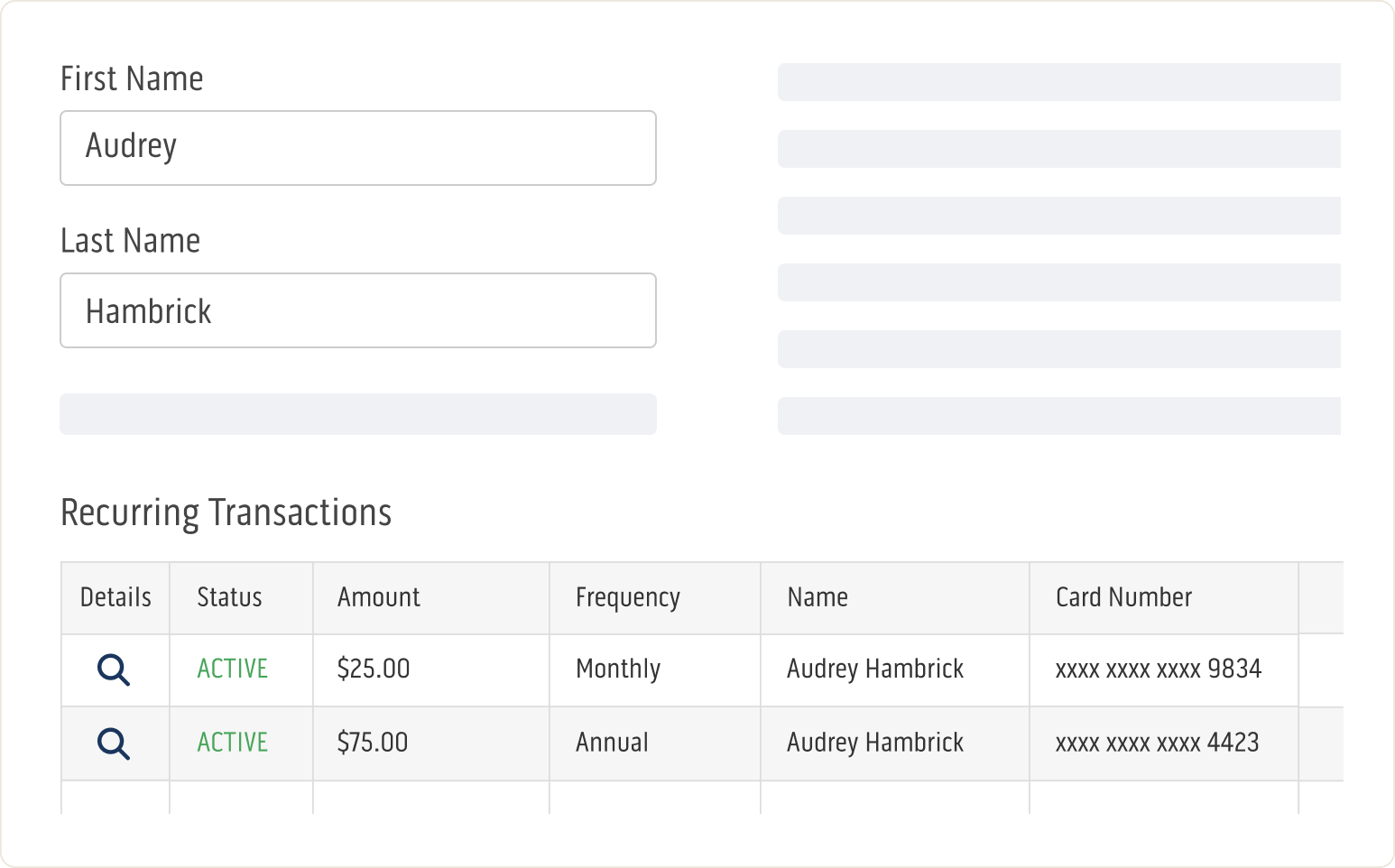
Task: Click the $75.00 amount cell
Action: pyautogui.click(x=372, y=743)
